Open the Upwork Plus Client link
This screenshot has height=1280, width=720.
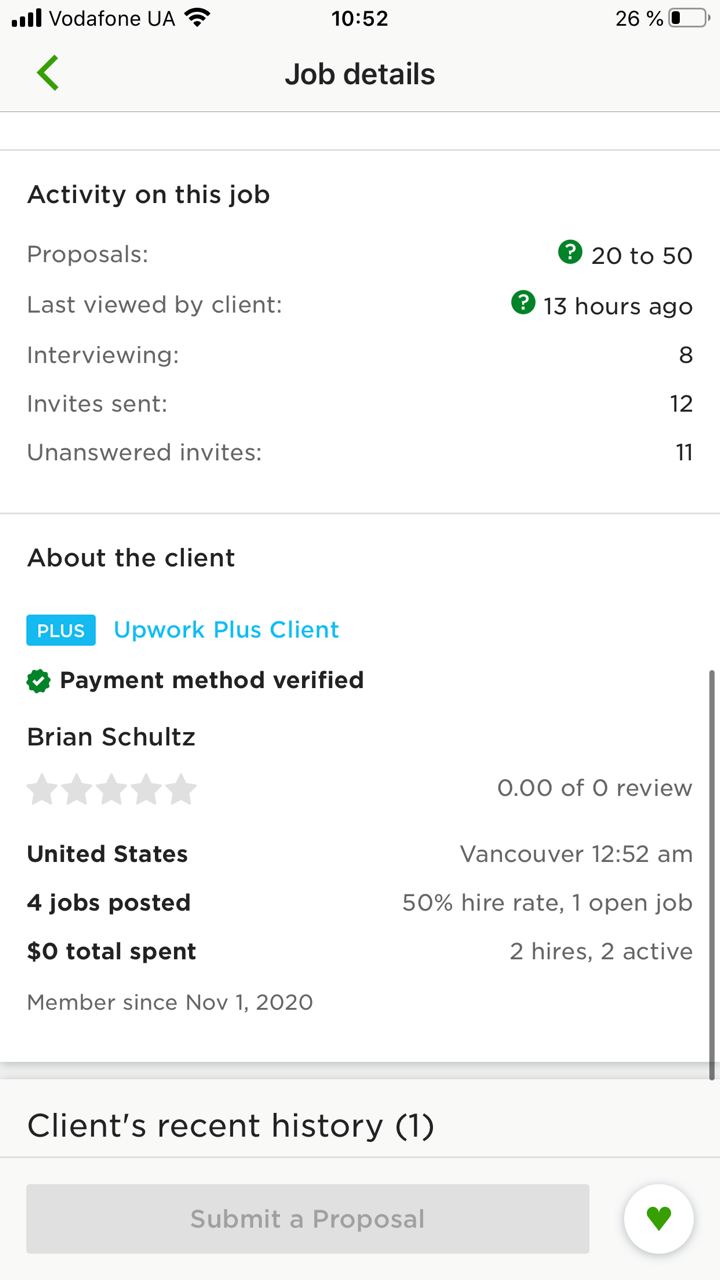226,630
